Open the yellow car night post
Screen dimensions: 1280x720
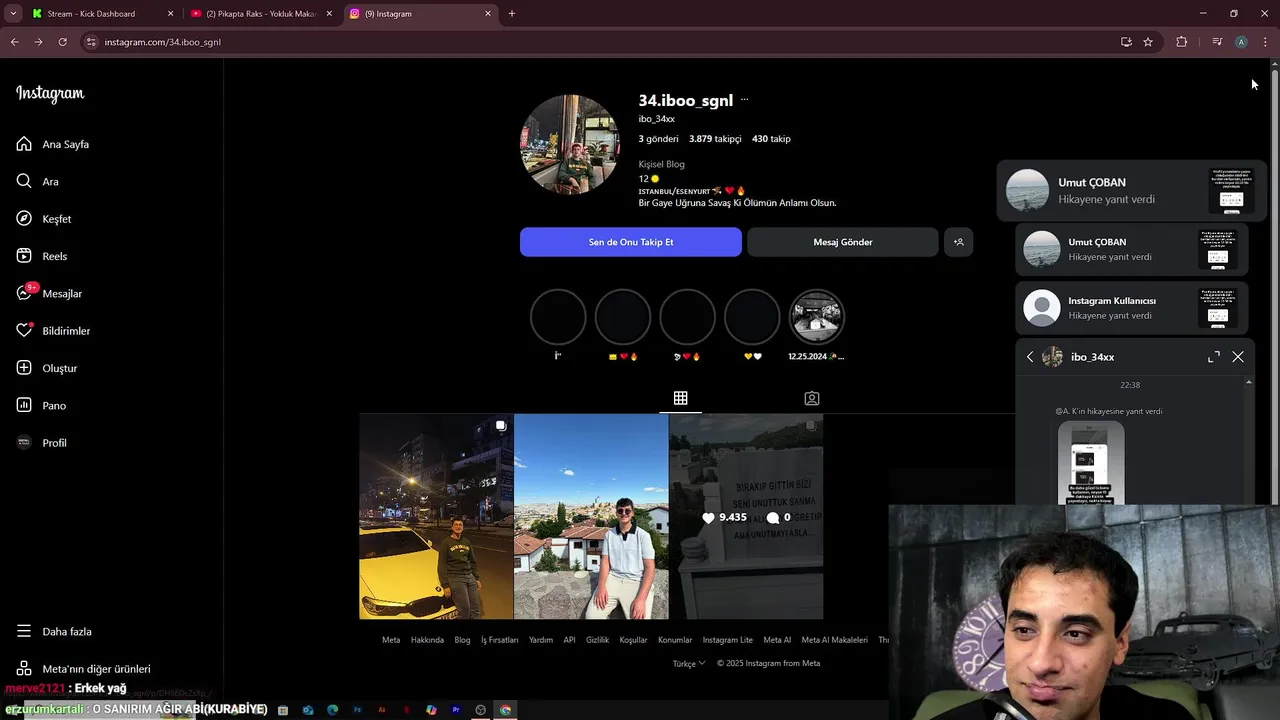coord(436,516)
